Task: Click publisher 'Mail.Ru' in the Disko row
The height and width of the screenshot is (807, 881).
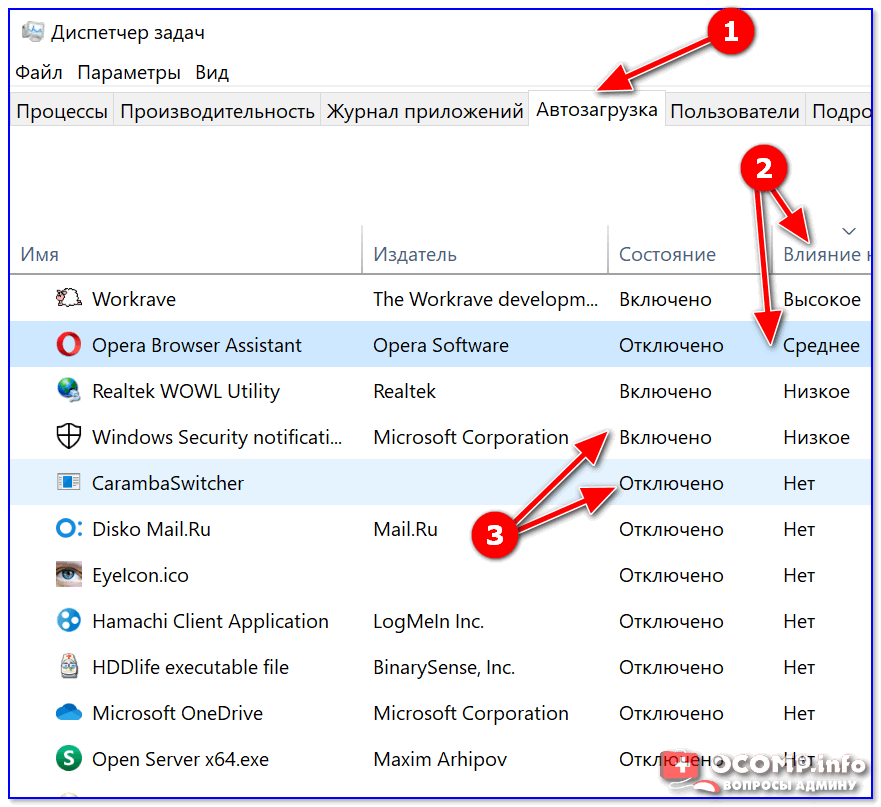Action: click(x=405, y=529)
